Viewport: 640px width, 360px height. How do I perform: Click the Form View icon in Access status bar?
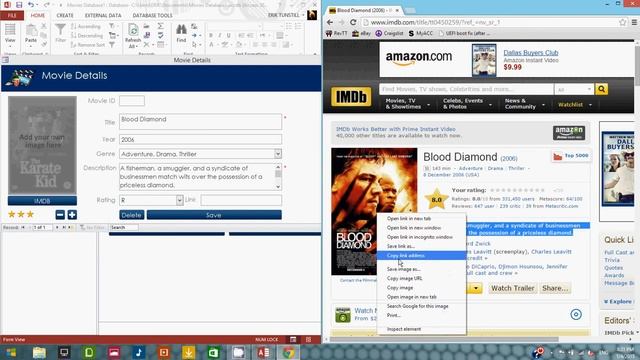tap(293, 339)
